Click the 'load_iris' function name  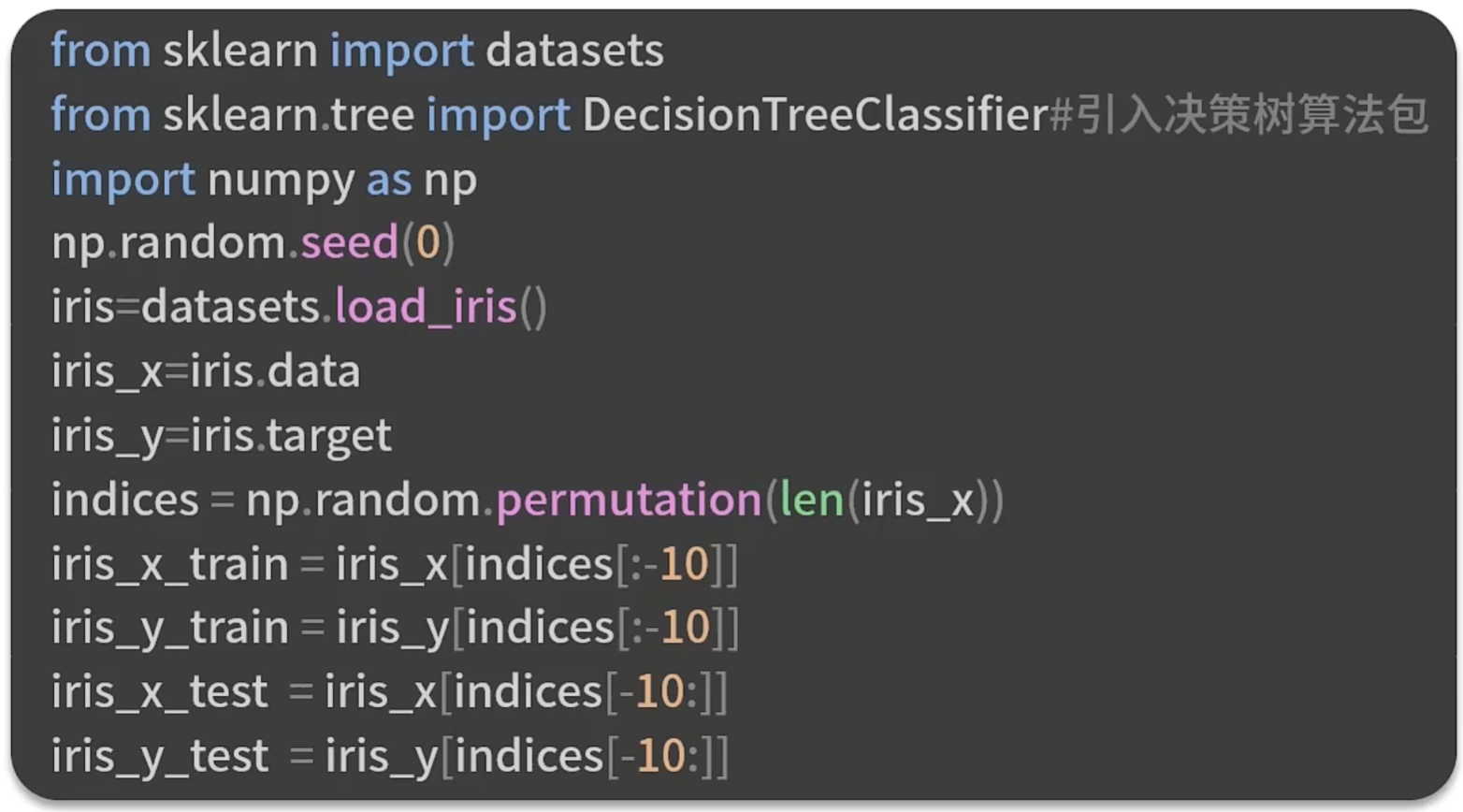426,307
